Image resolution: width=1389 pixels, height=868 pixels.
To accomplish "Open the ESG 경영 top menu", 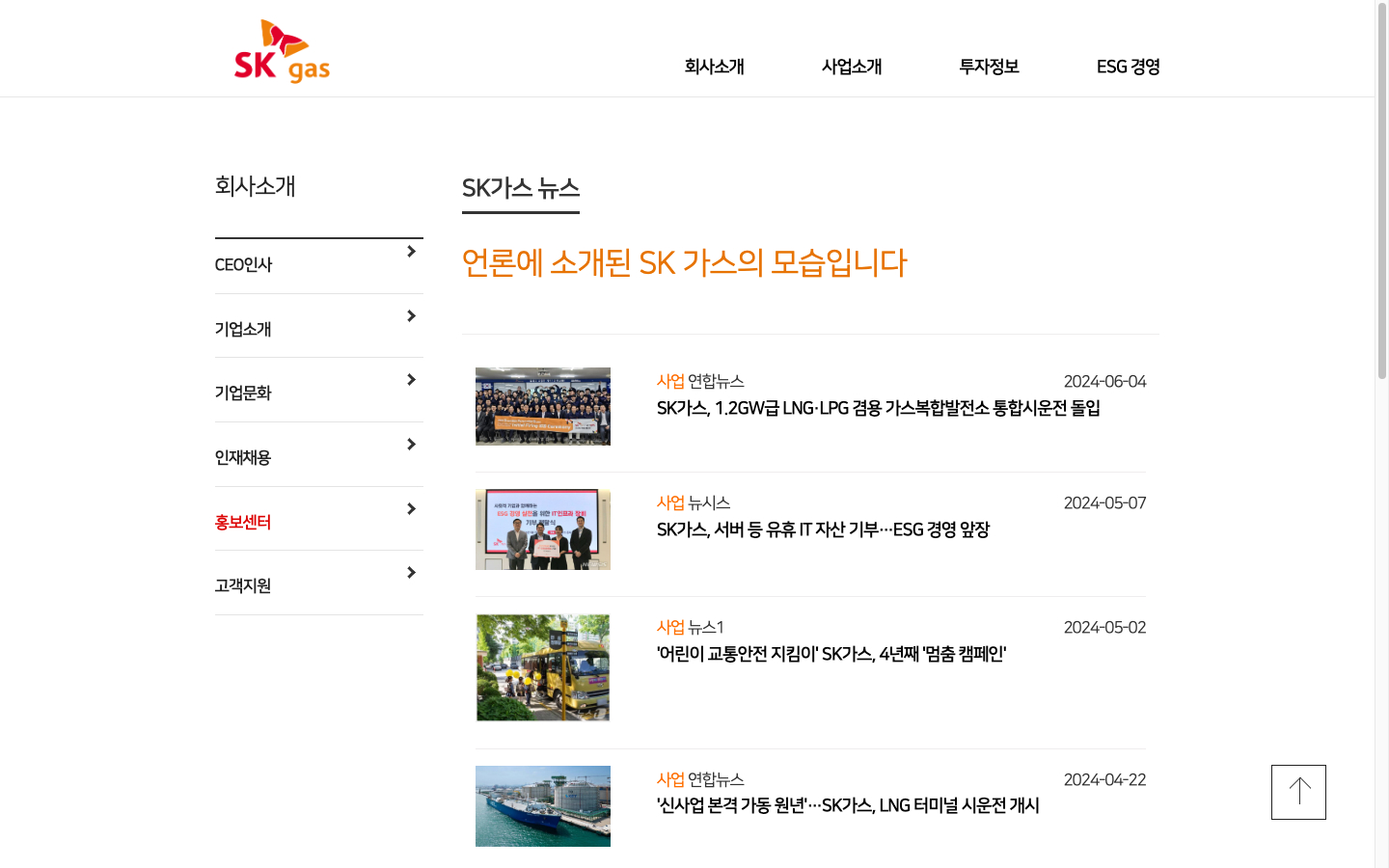I will [1128, 67].
